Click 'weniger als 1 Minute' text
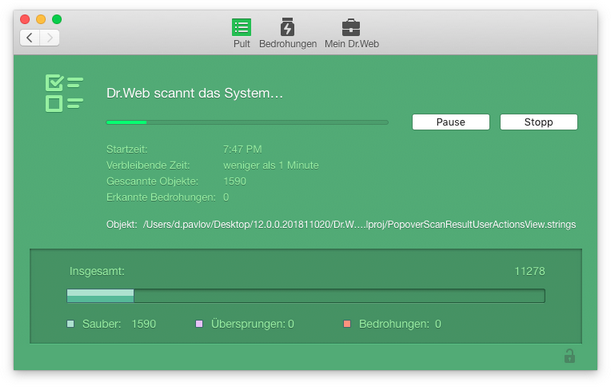 pyautogui.click(x=271, y=165)
